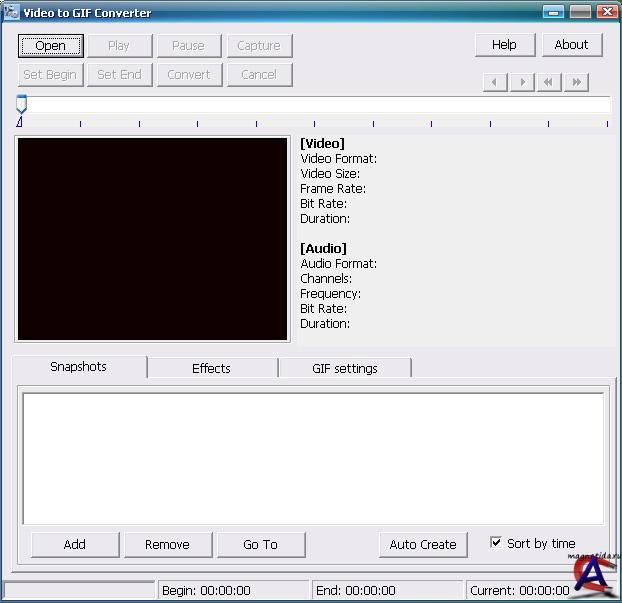The image size is (622, 603).
Task: Click the begin marker triangle under slider
Action: tap(19, 122)
